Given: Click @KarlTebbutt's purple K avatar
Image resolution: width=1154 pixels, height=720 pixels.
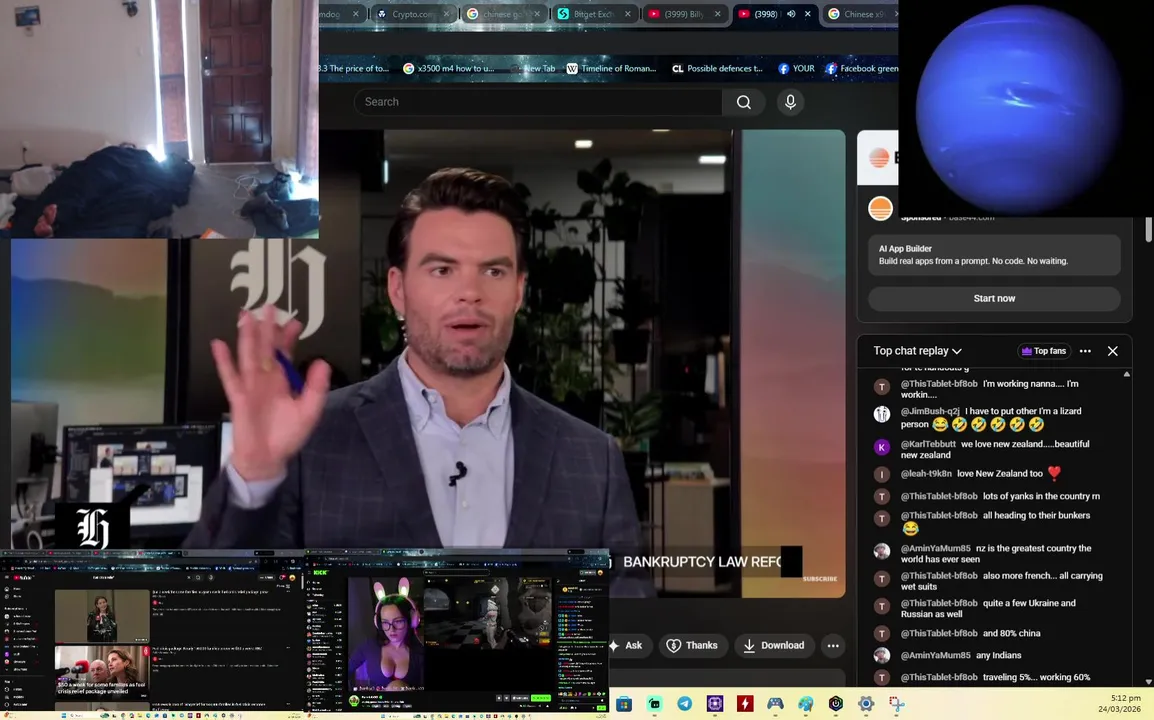Looking at the screenshot, I should [882, 447].
